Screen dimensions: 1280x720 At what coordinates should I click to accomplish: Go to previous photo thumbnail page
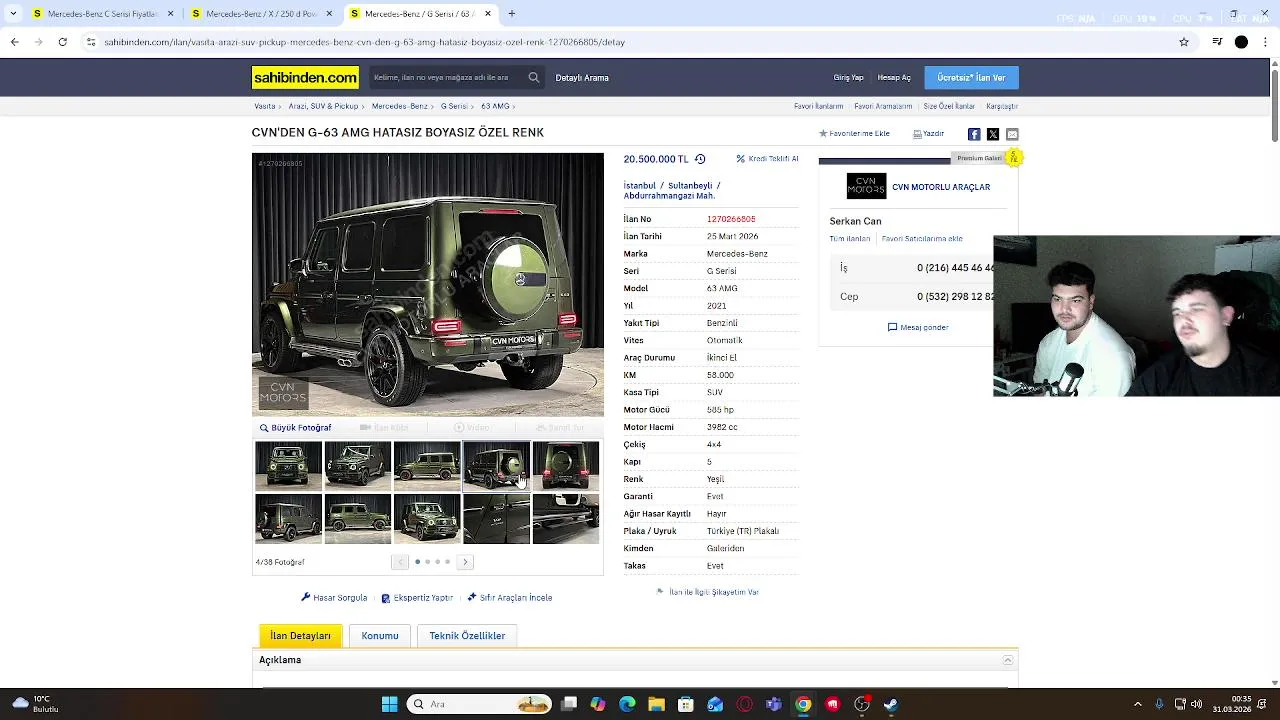pyautogui.click(x=400, y=562)
